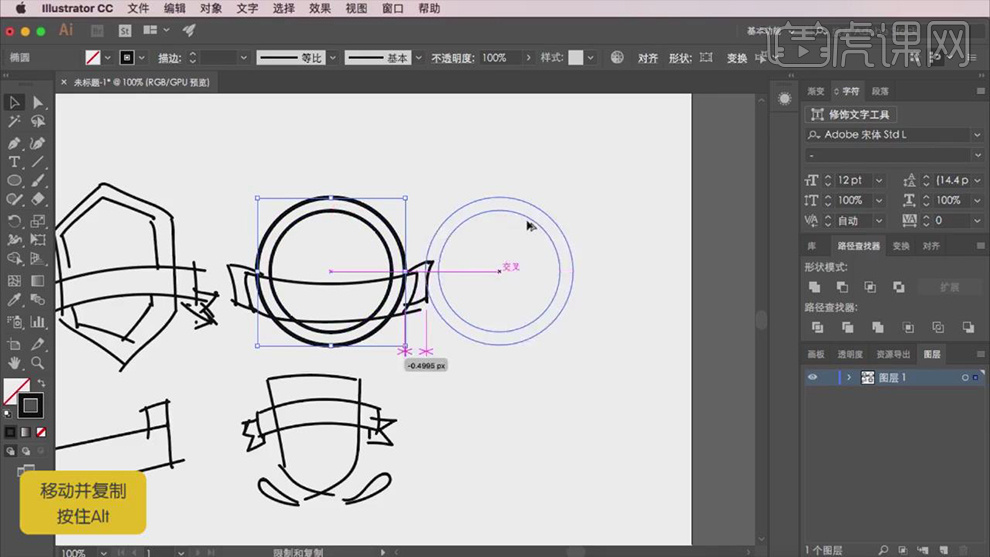This screenshot has height=557, width=990.
Task: Select the Magic Wand tool
Action: [14, 122]
